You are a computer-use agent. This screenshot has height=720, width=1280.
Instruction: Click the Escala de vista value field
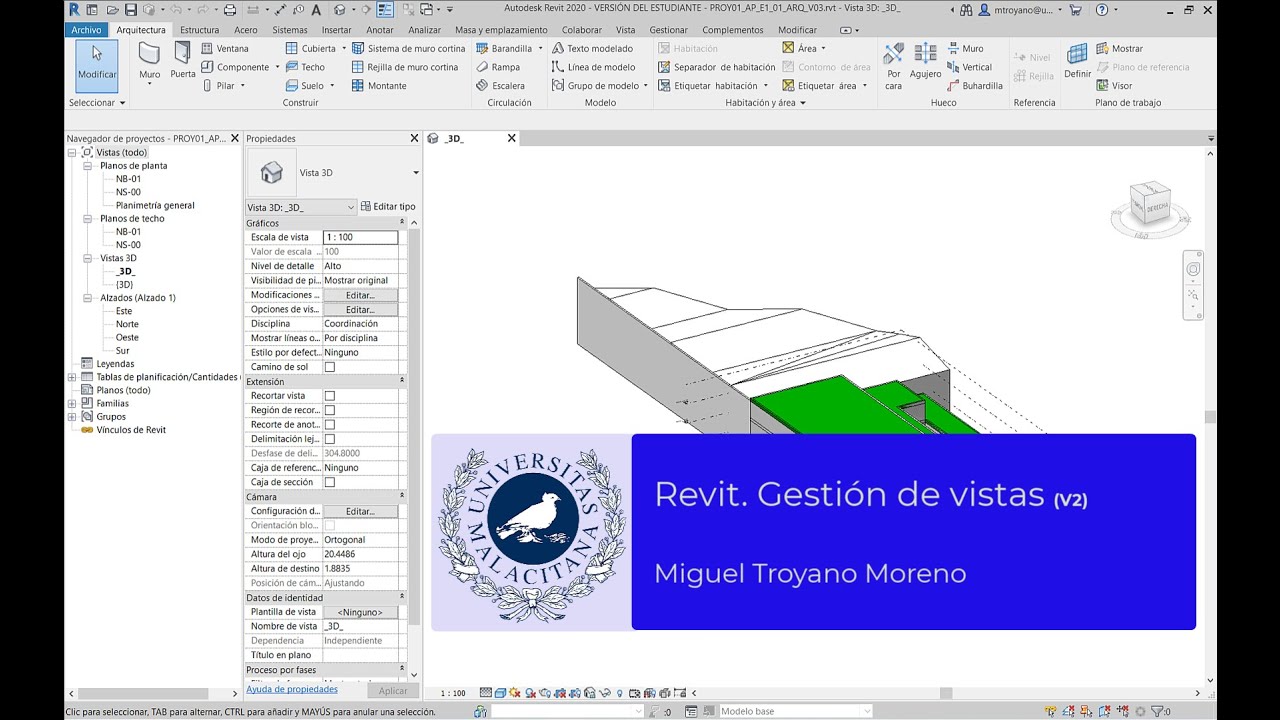(x=360, y=238)
